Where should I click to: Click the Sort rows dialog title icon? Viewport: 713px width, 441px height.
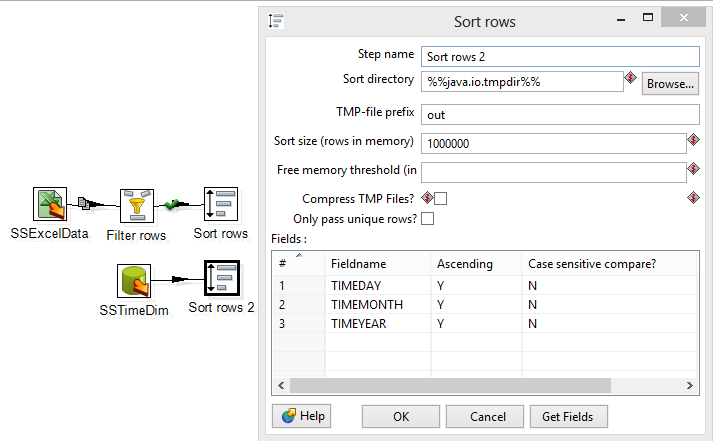click(x=276, y=21)
